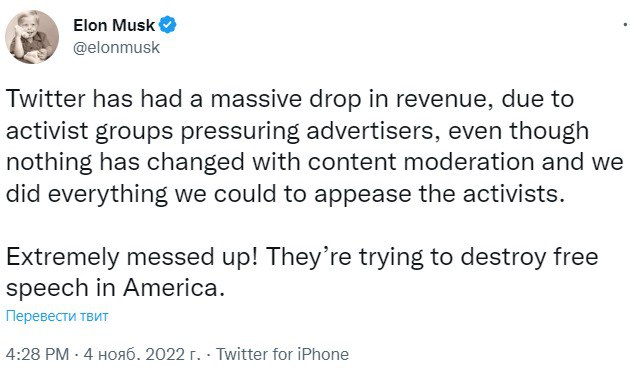Screen dimensions: 630x371
Task: Open the Twitter for iPhone source link
Action: [x=282, y=354]
